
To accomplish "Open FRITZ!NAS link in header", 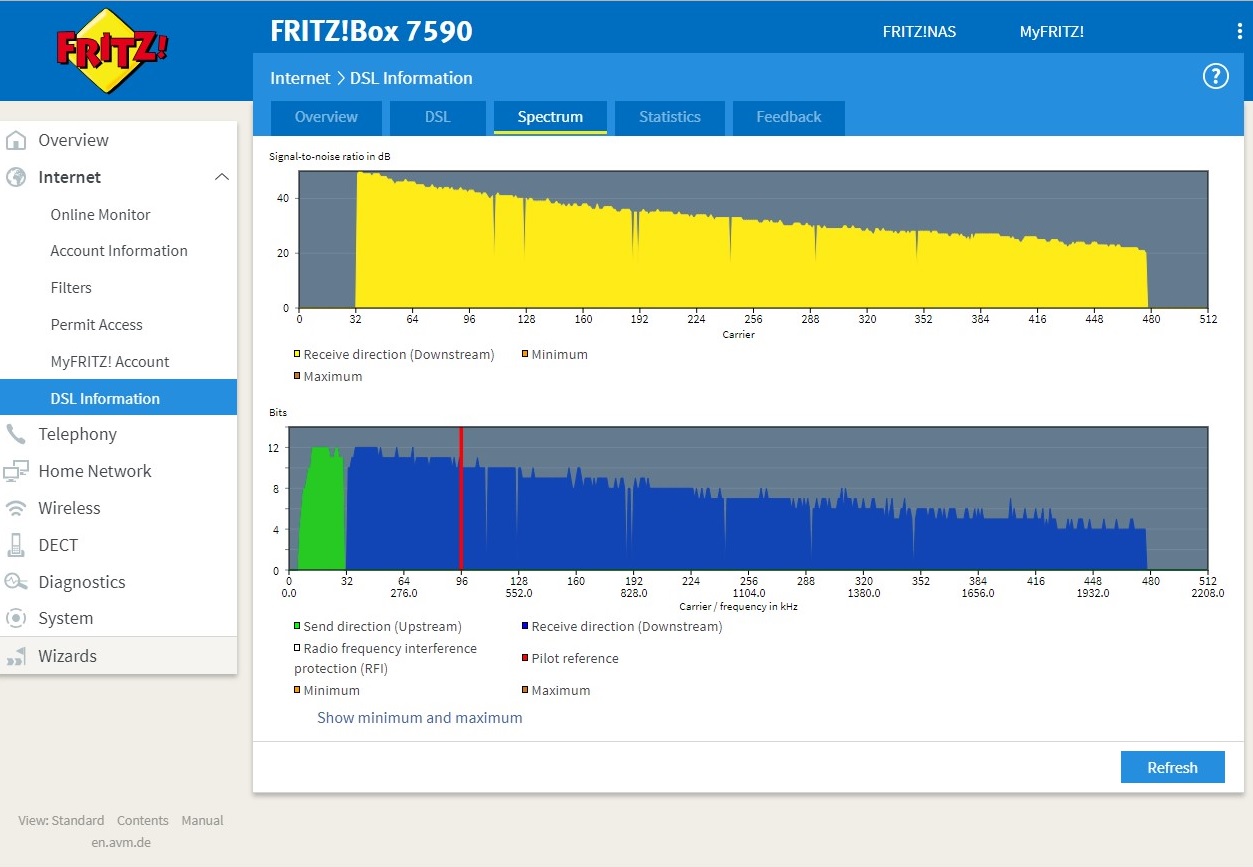I will click(x=919, y=32).
